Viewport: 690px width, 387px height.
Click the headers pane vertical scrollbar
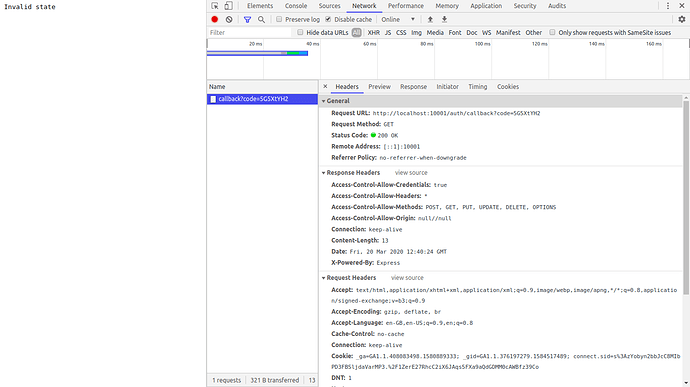[x=686, y=198]
